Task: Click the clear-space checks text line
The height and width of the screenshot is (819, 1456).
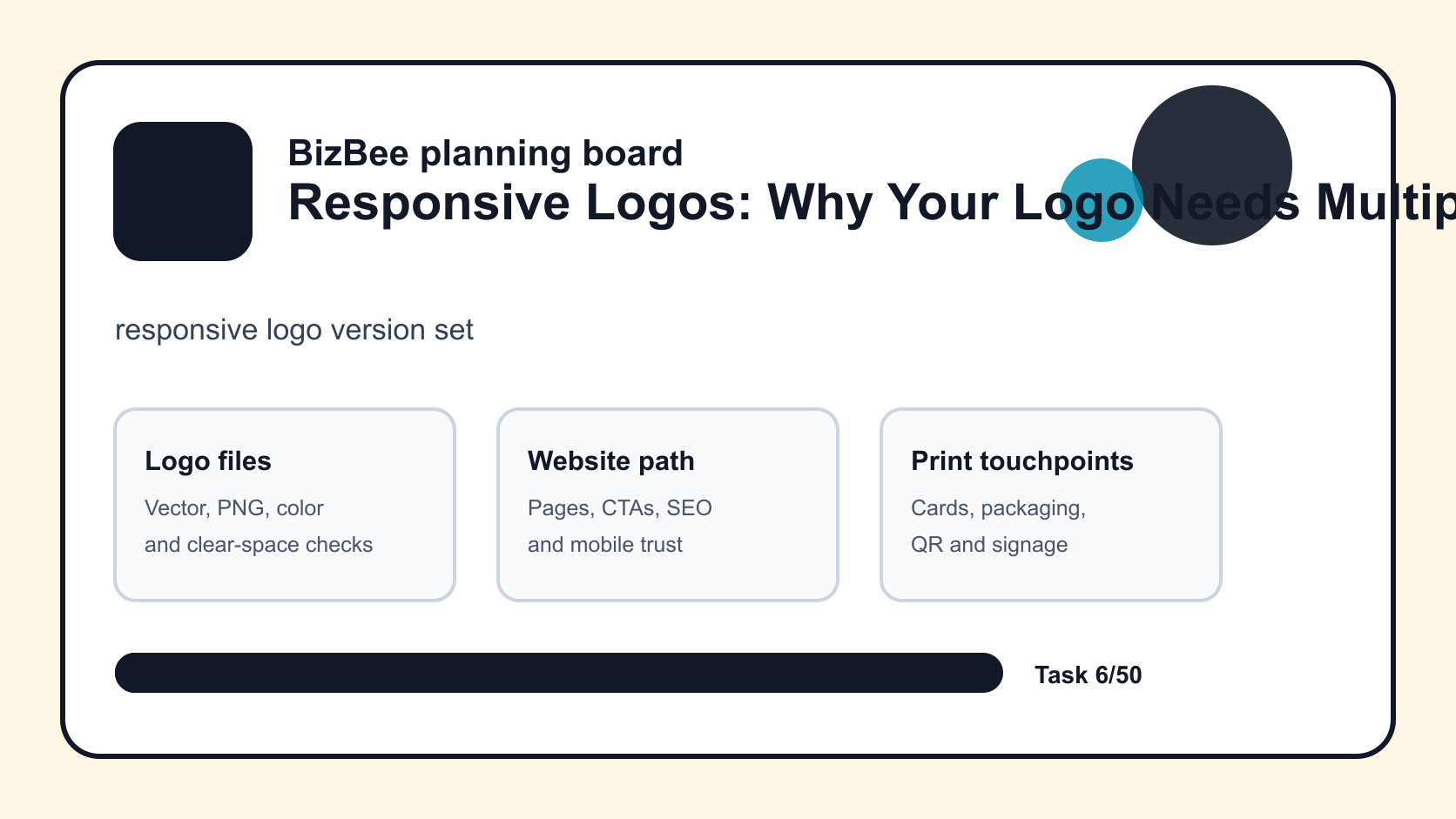Action: (259, 545)
